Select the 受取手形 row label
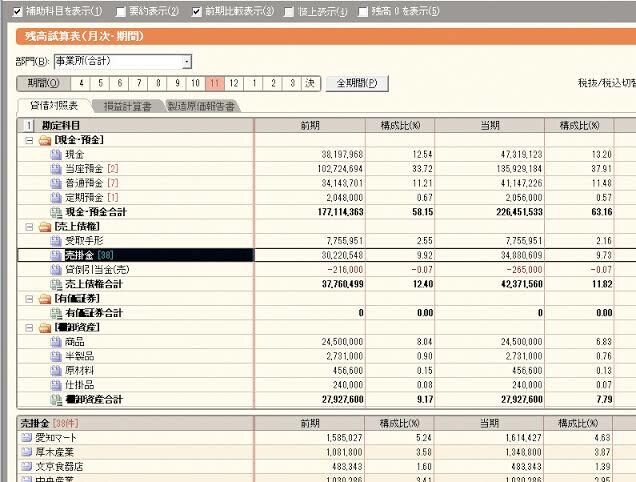The width and height of the screenshot is (636, 482). 84,241
